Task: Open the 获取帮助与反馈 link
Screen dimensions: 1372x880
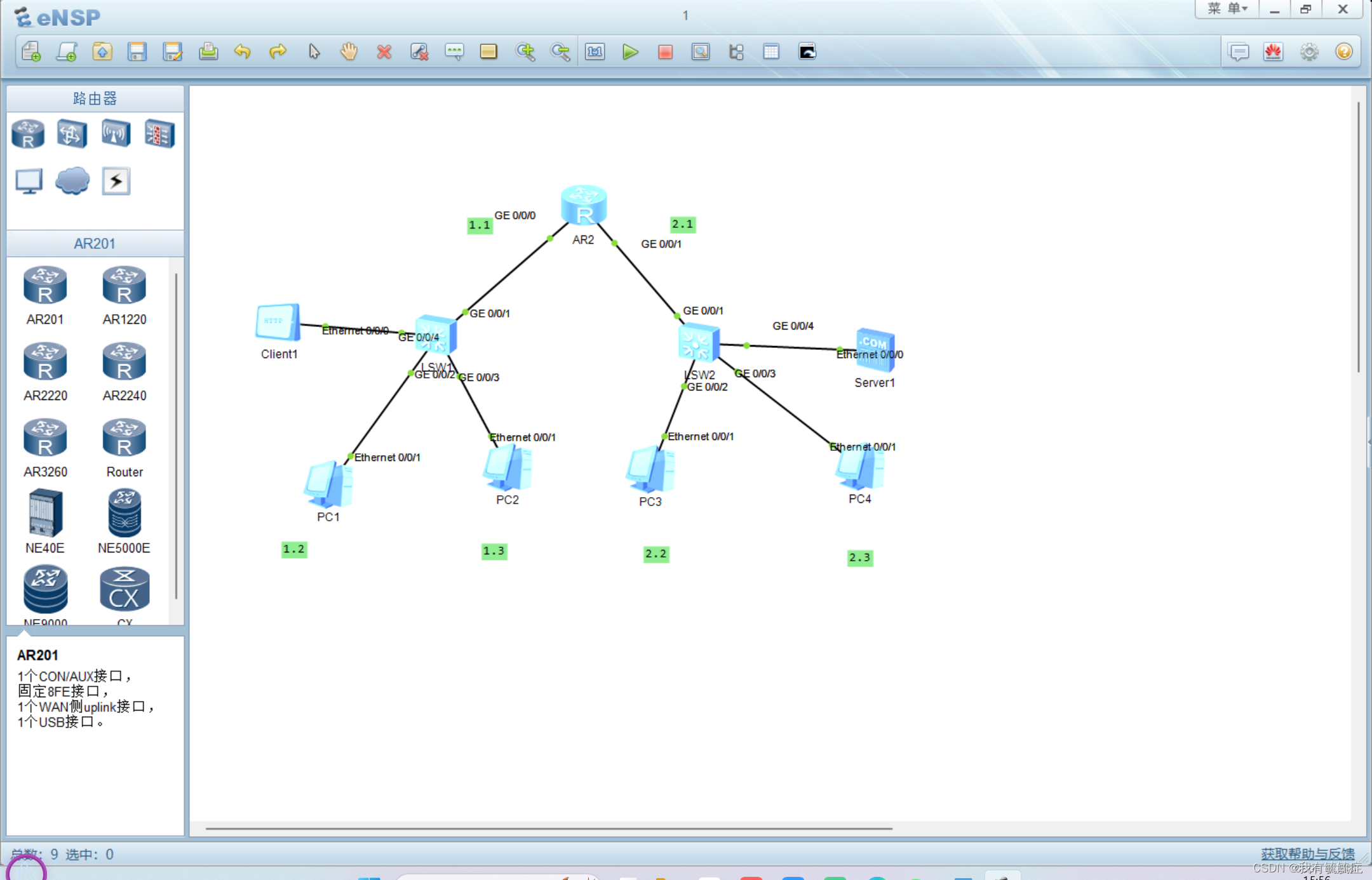Action: pos(1307,854)
